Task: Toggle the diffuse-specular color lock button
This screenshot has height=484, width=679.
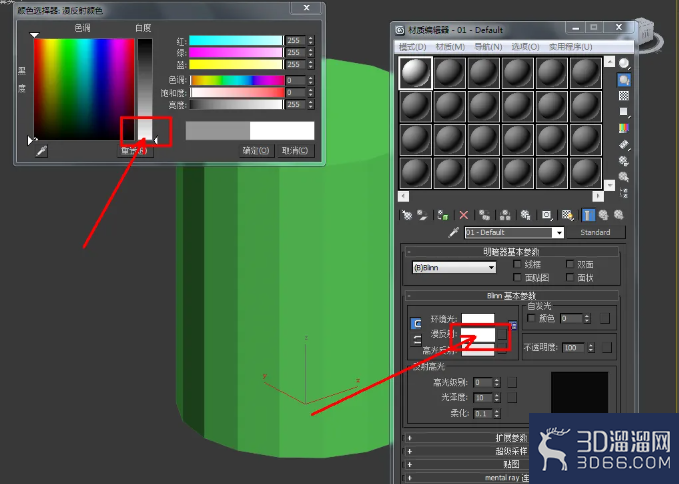Action: pyautogui.click(x=416, y=340)
